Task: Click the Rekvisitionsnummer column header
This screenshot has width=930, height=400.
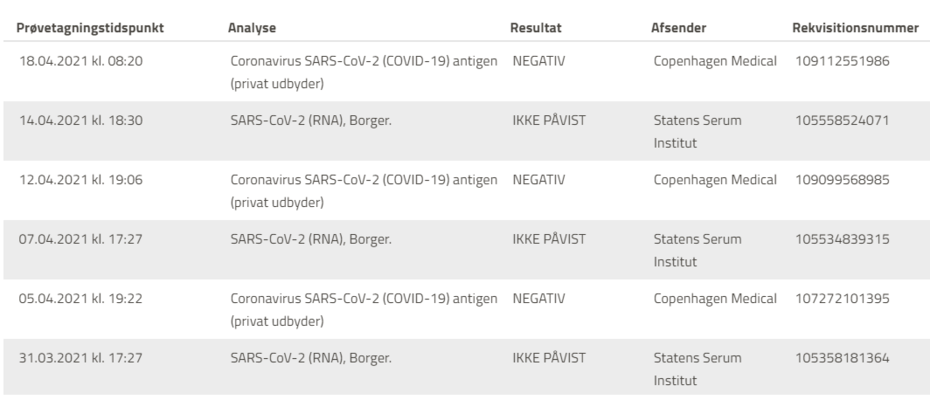Action: click(x=855, y=27)
